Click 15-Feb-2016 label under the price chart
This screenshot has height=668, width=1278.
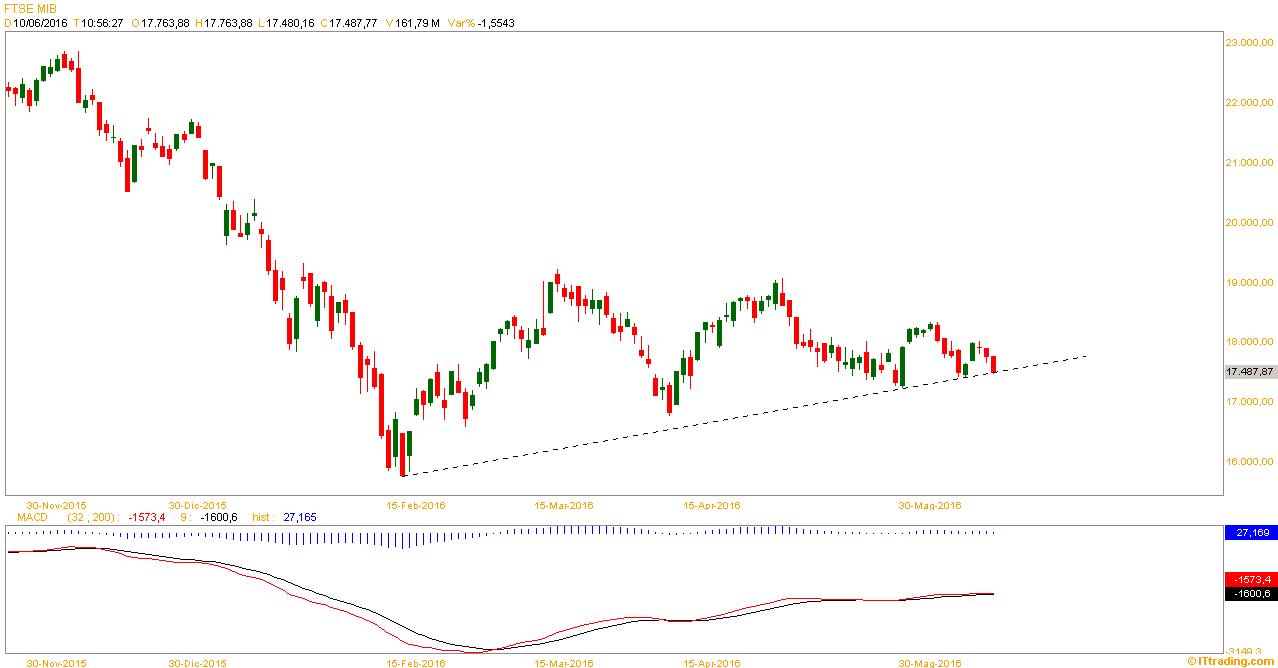tap(417, 505)
